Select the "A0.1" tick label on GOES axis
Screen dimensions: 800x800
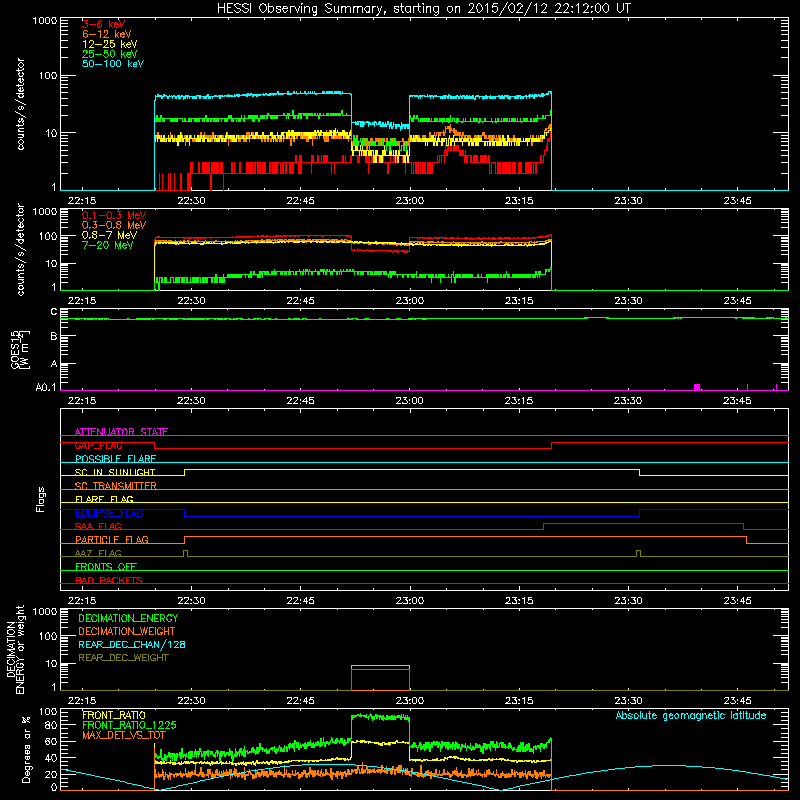tap(45, 388)
